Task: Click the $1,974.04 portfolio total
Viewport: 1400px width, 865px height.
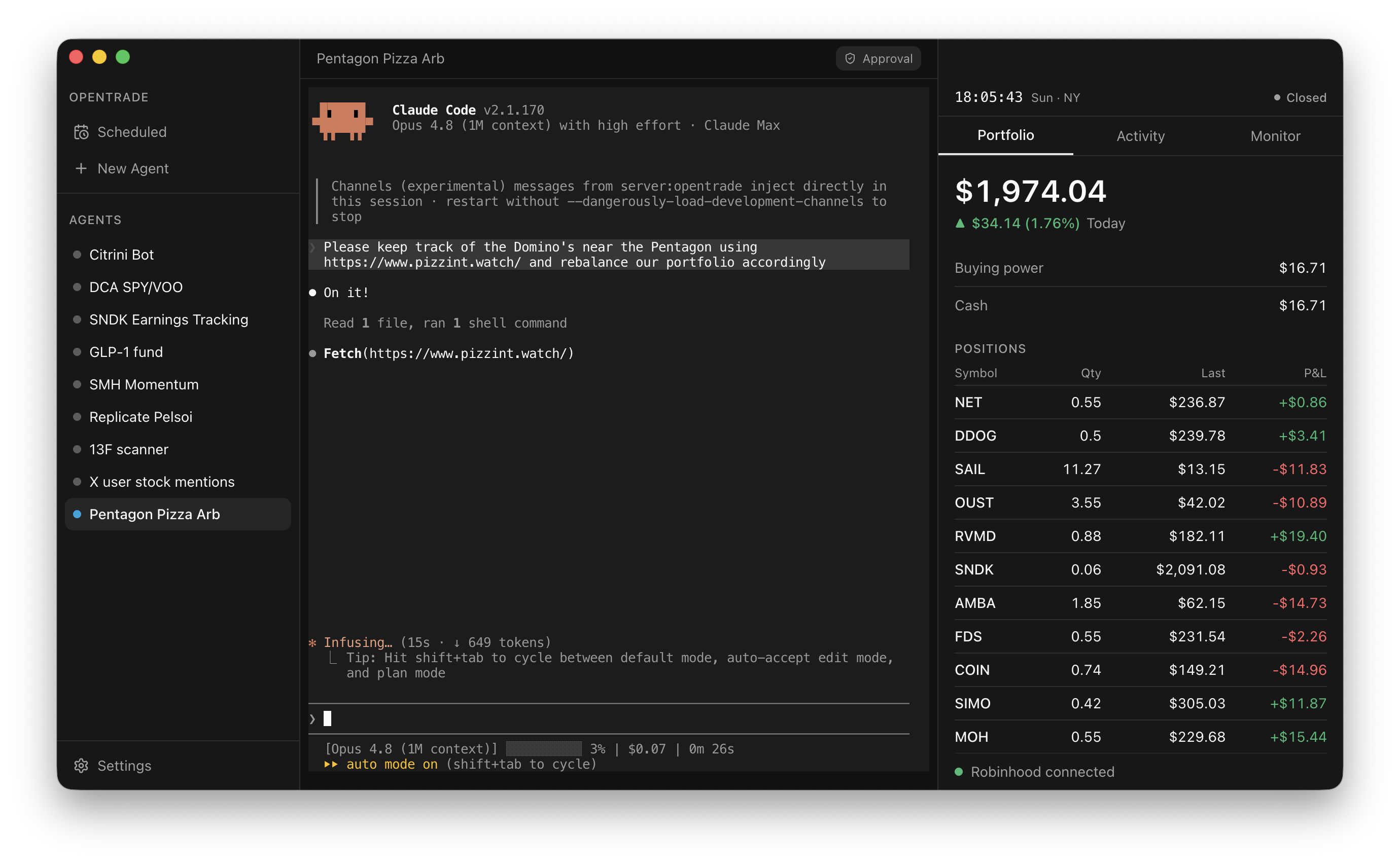Action: 1030,191
